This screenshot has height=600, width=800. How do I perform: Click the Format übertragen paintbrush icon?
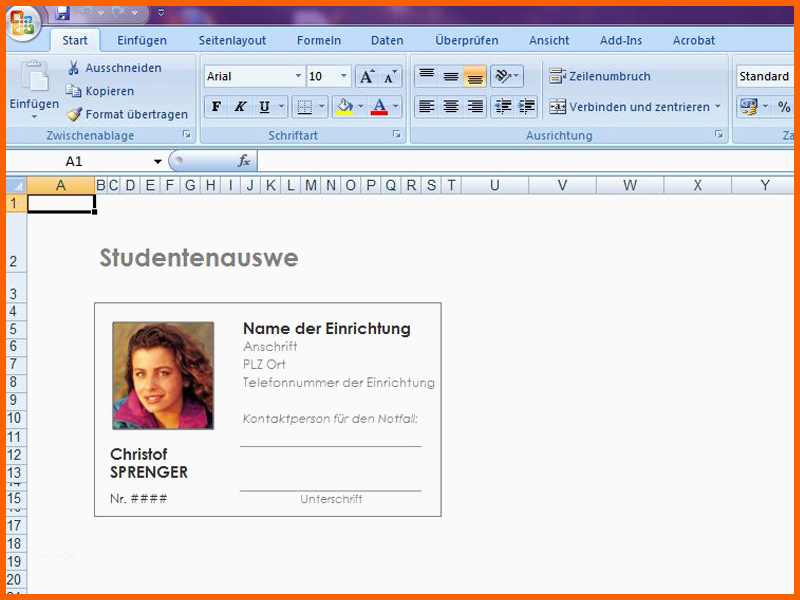coord(74,114)
